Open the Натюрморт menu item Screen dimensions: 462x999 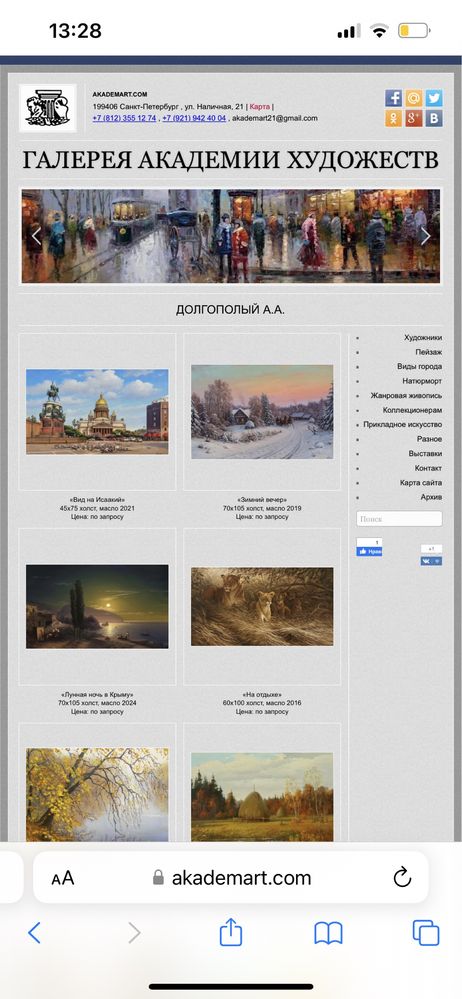[422, 381]
